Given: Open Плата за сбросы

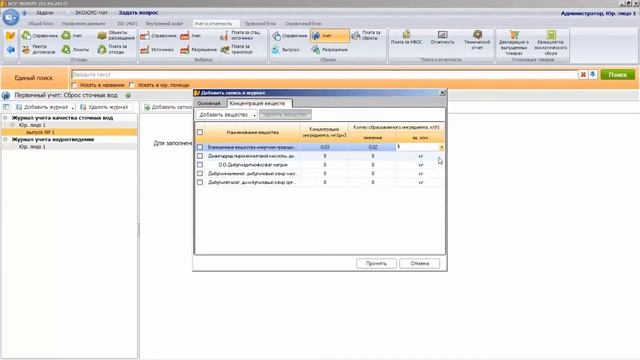Looking at the screenshot, I should tap(366, 35).
